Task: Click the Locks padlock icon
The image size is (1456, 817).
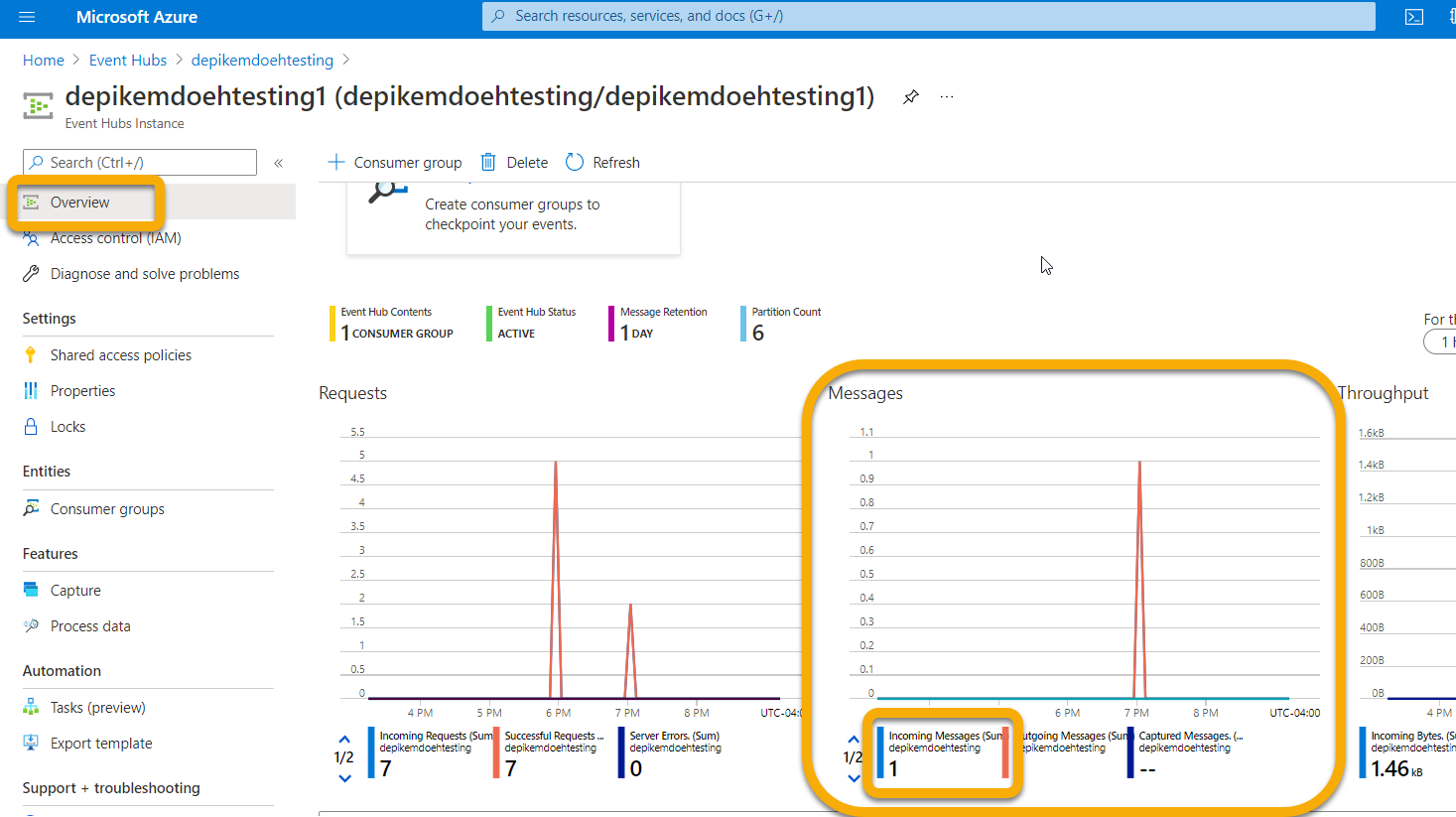Action: tap(31, 427)
